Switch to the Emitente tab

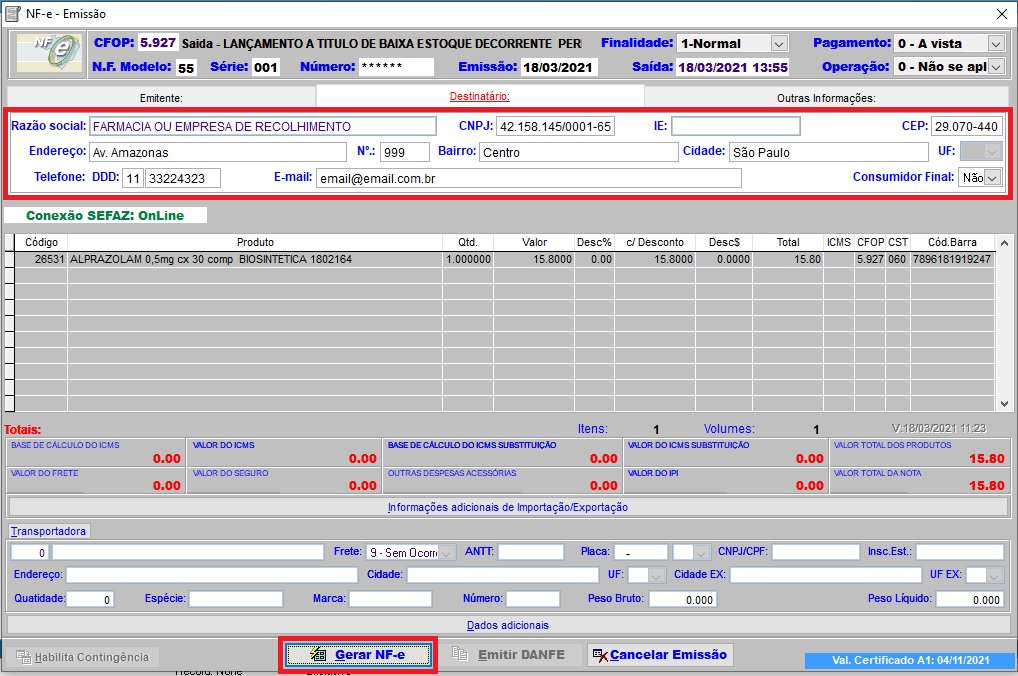coord(161,98)
